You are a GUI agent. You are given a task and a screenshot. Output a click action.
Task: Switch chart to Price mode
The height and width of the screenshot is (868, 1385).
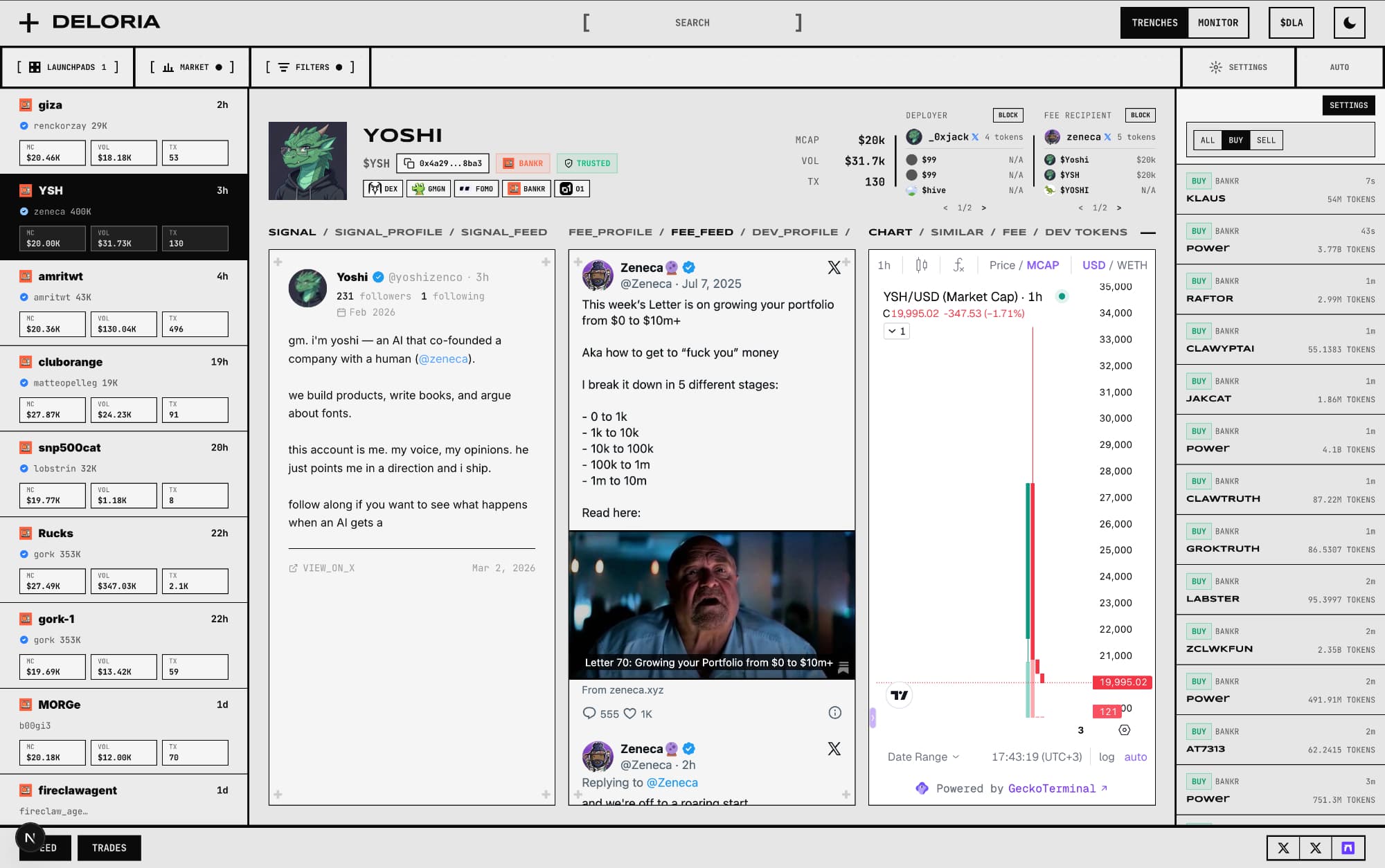[1001, 265]
